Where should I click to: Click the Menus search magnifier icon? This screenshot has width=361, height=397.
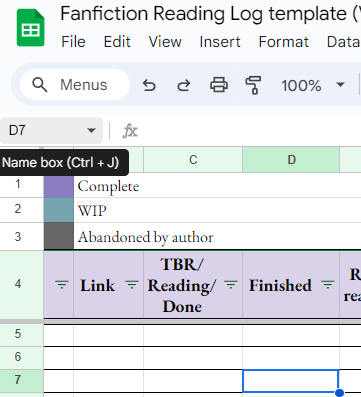pos(40,85)
